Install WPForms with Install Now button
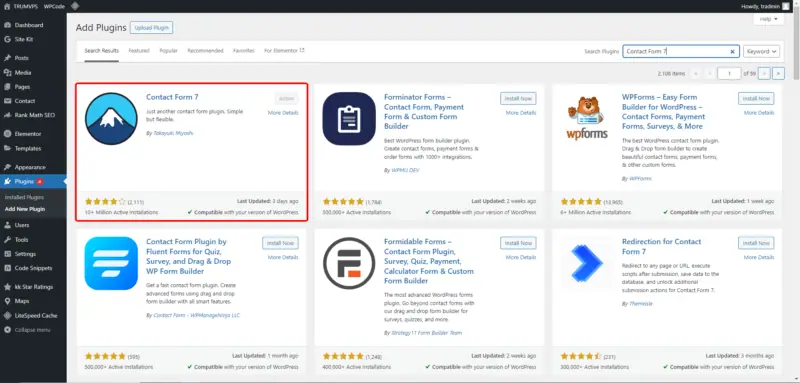800x383 pixels. click(x=756, y=98)
